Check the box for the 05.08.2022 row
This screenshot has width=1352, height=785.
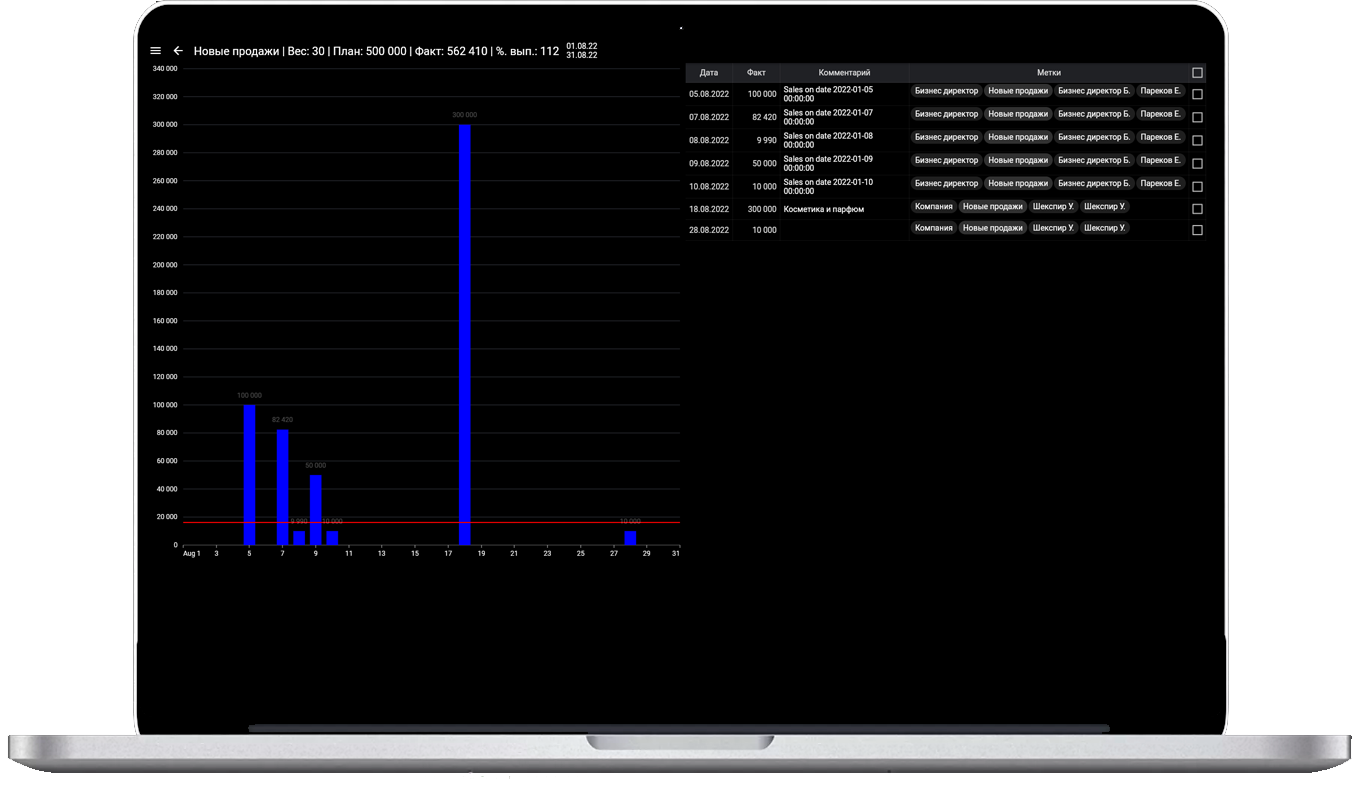(x=1197, y=94)
